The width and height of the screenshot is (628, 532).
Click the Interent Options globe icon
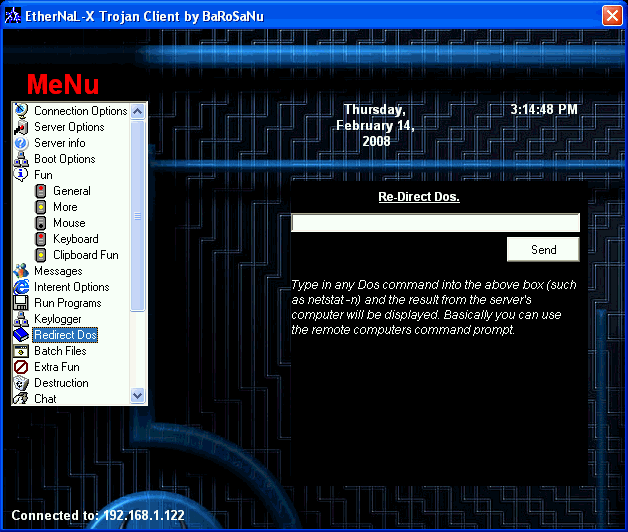tap(21, 287)
